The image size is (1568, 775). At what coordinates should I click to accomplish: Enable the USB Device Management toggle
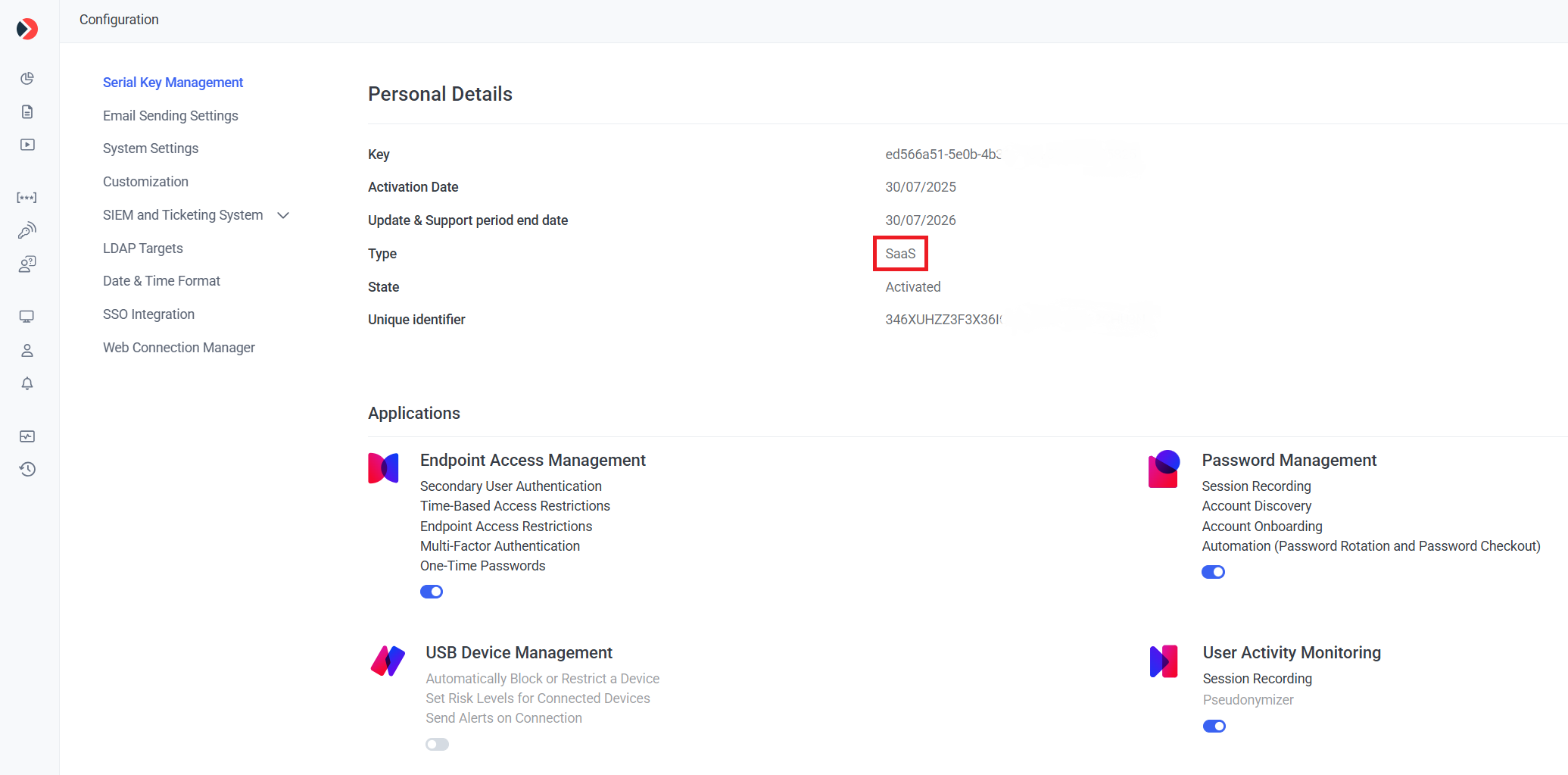pyautogui.click(x=437, y=745)
